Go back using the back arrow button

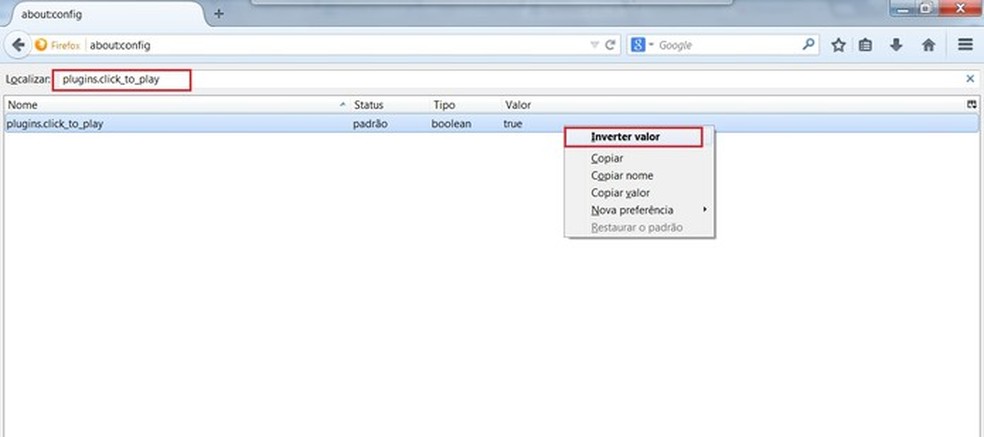coord(19,45)
